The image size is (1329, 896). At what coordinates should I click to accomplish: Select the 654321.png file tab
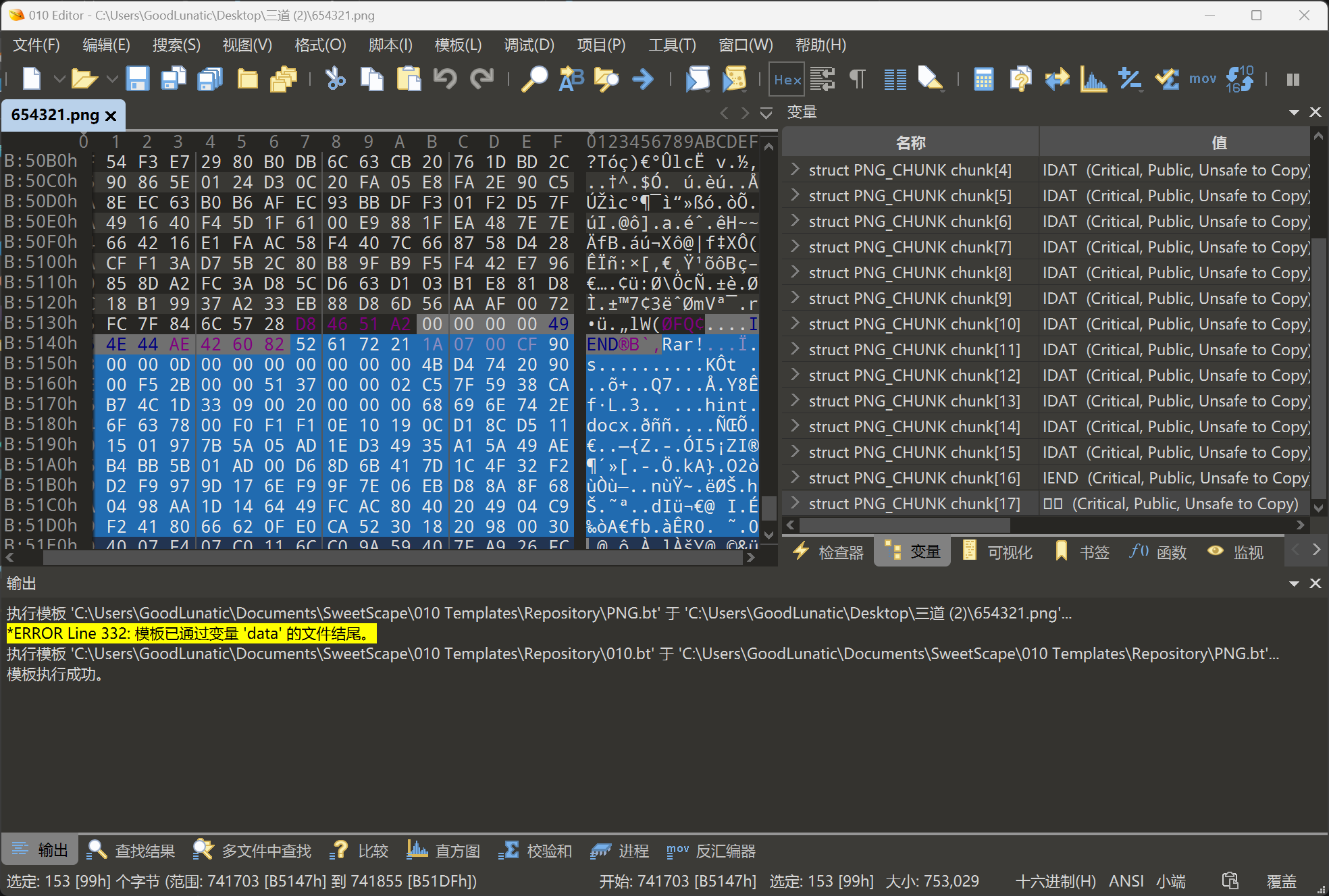coord(63,115)
